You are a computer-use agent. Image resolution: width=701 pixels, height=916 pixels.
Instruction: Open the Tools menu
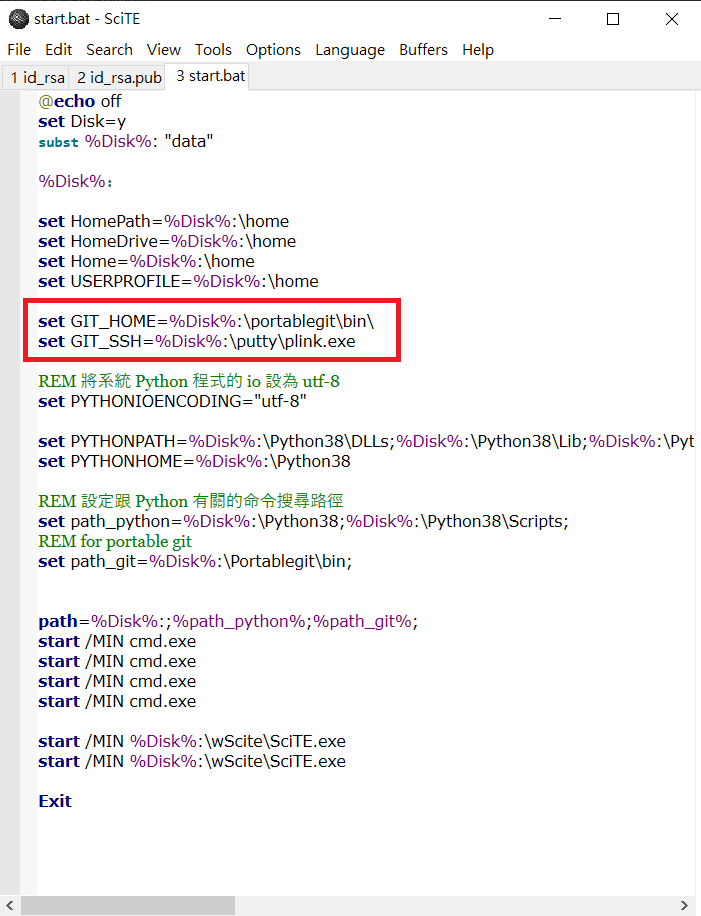pos(213,50)
